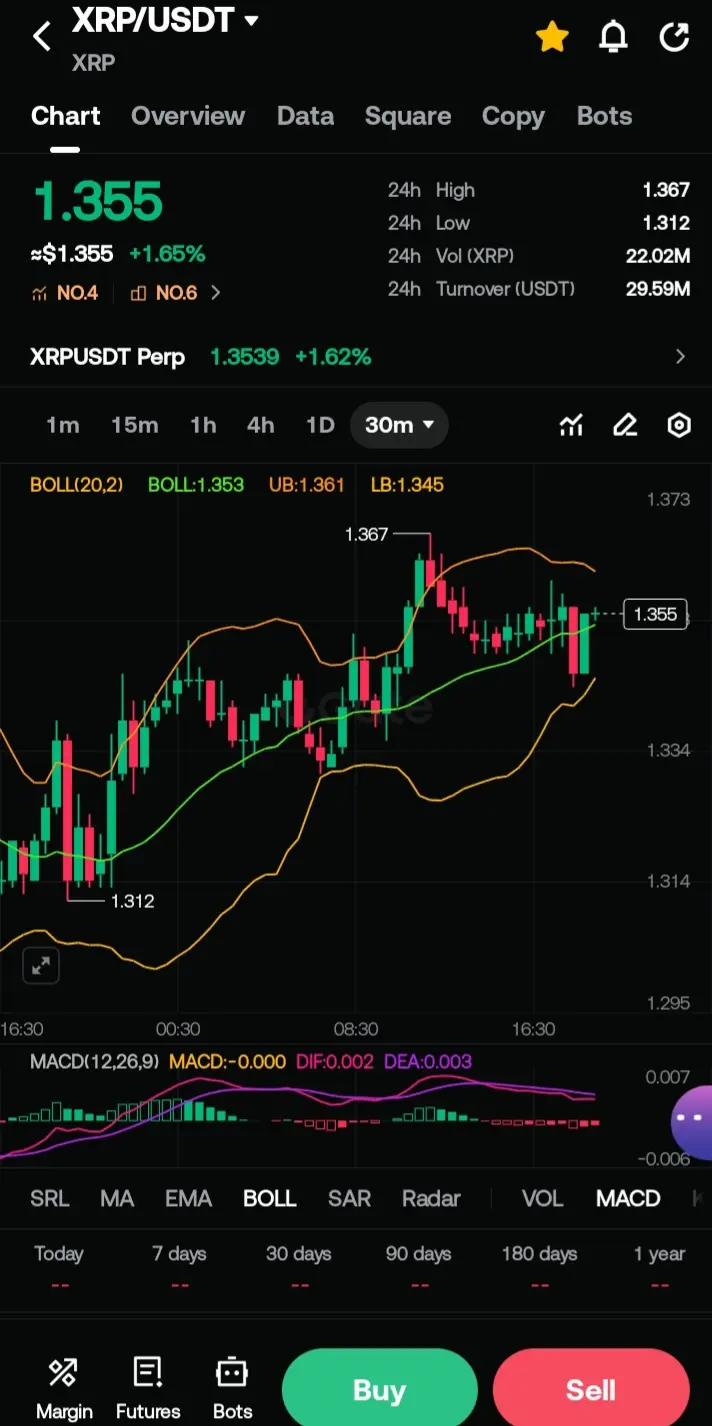Viewport: 712px width, 1426px height.
Task: Open the Bots tab
Action: point(605,116)
